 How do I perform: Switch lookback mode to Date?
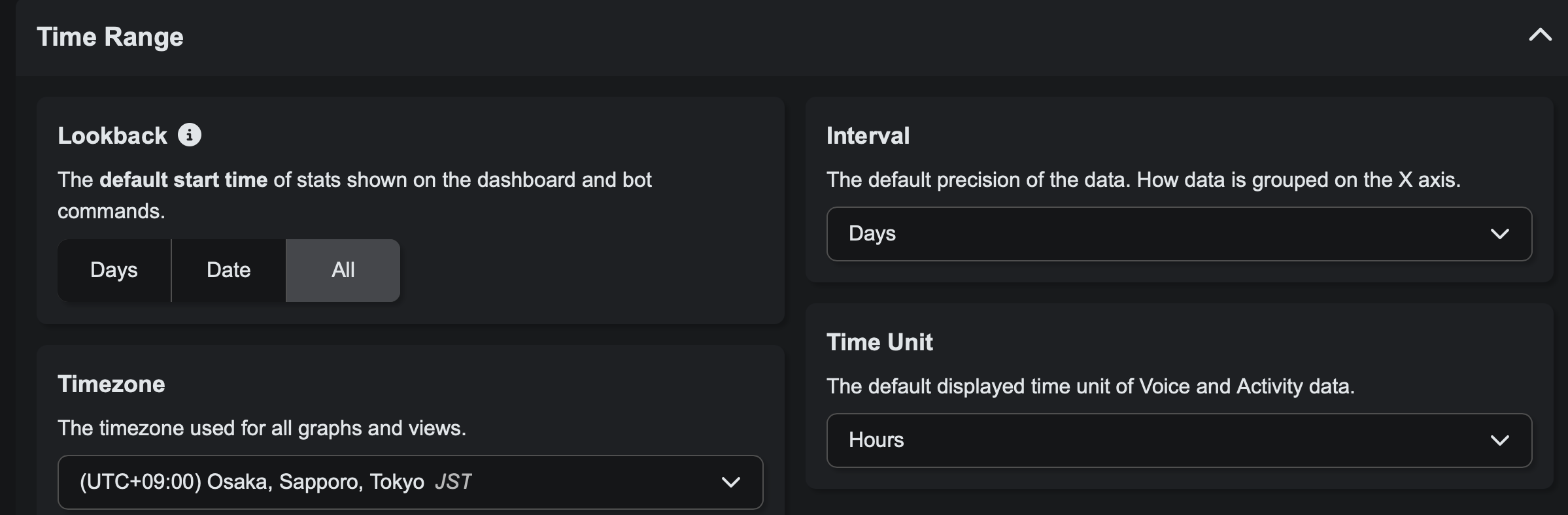coord(228,270)
